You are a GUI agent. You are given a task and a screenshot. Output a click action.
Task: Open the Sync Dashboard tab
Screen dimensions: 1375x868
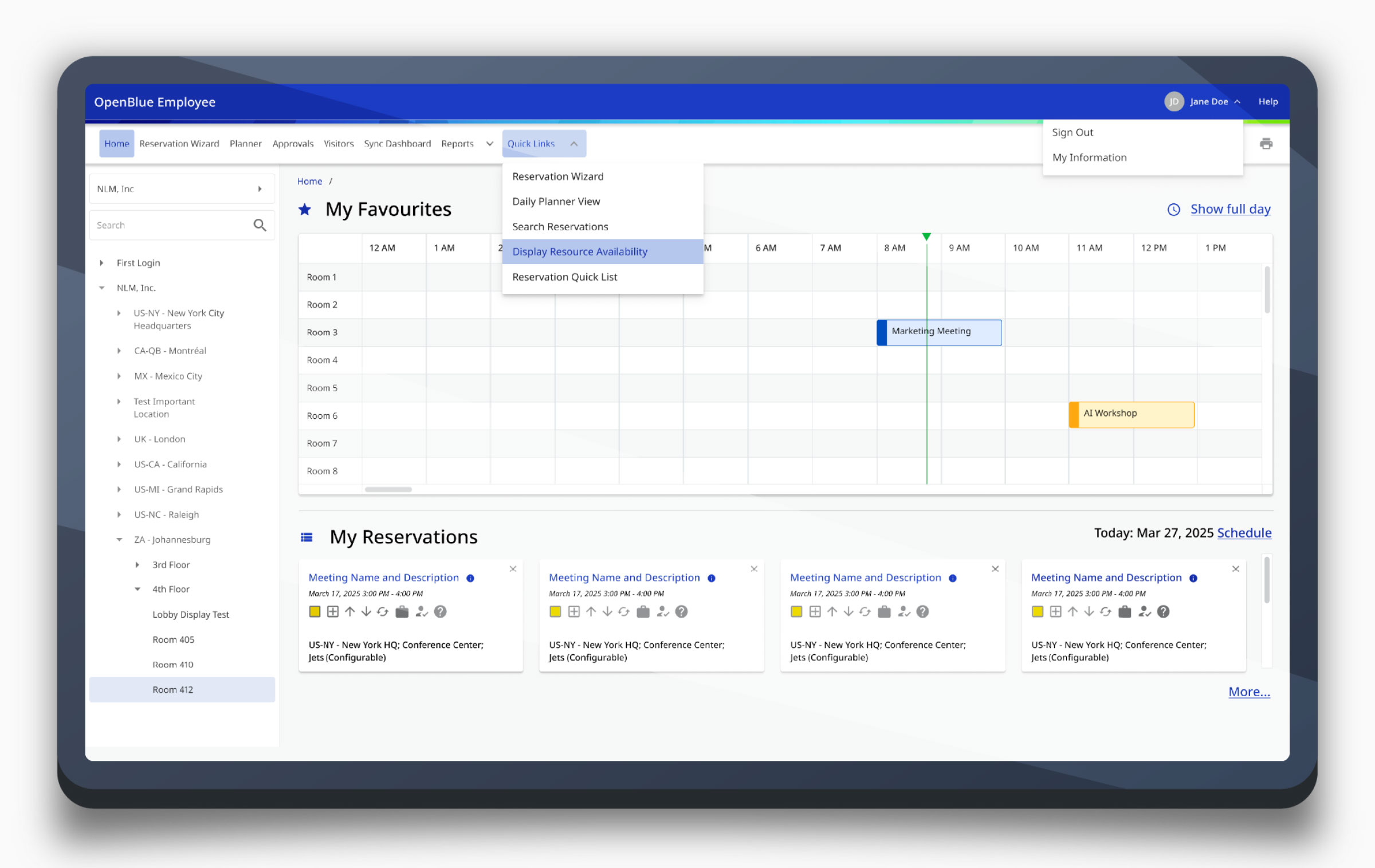pos(398,144)
